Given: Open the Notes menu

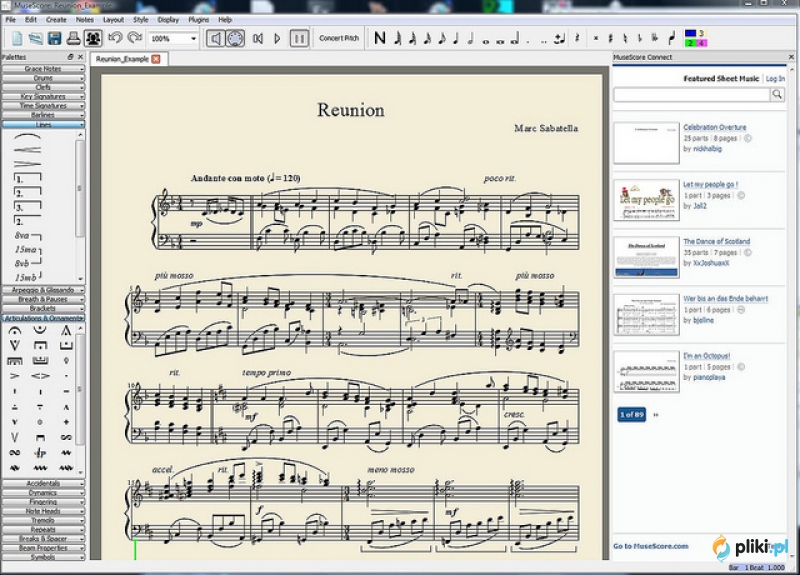Looking at the screenshot, I should (x=85, y=19).
